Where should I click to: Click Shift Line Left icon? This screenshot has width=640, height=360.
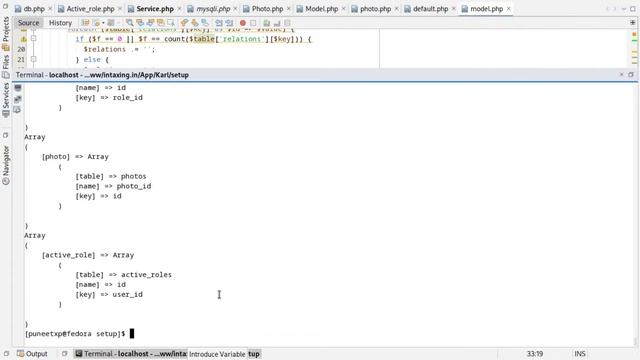[x=219, y=23]
